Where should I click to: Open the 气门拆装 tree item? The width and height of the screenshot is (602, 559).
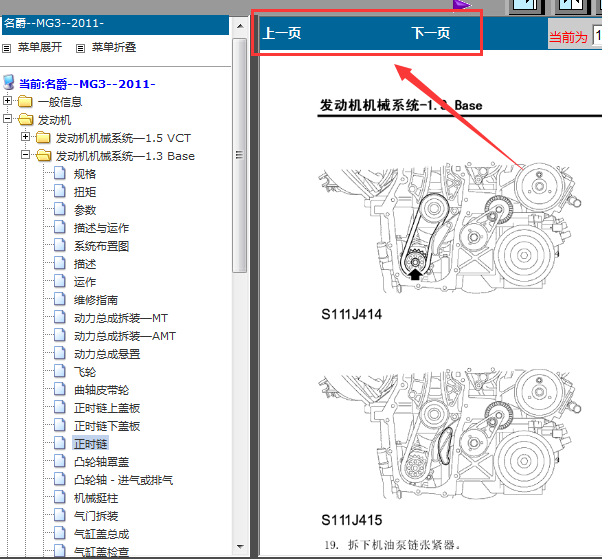click(96, 516)
